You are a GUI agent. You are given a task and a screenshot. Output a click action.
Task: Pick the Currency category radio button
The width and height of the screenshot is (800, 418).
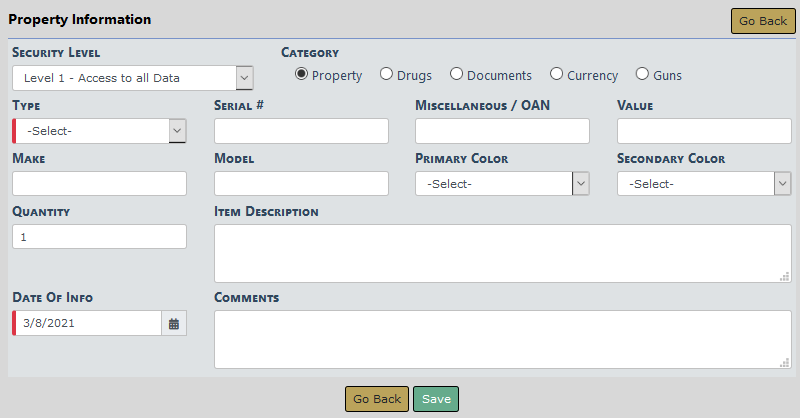pos(557,74)
